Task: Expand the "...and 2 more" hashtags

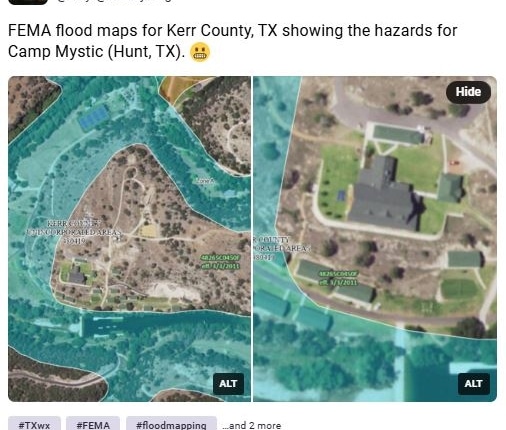Action: tap(251, 425)
